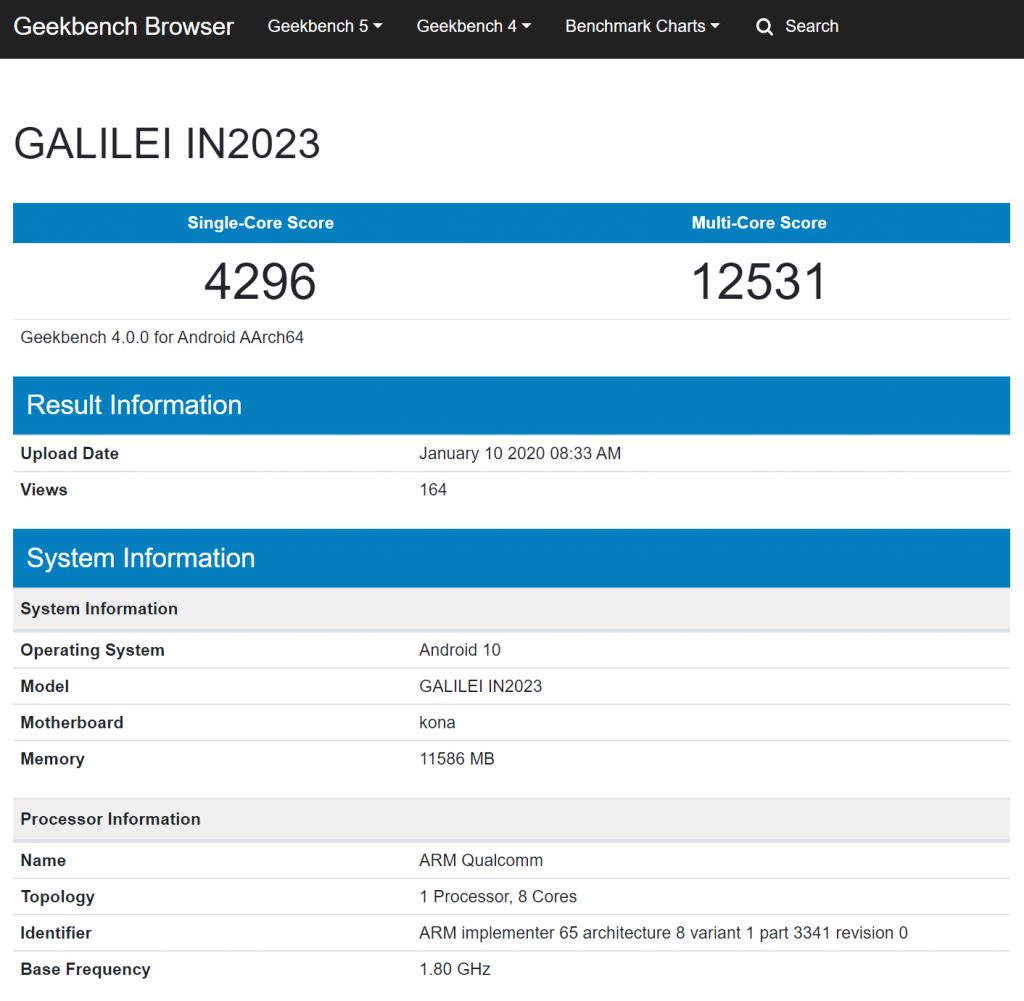Click the Multi-Core Score column header
Viewport: 1024px width, 1001px height.
tap(759, 223)
